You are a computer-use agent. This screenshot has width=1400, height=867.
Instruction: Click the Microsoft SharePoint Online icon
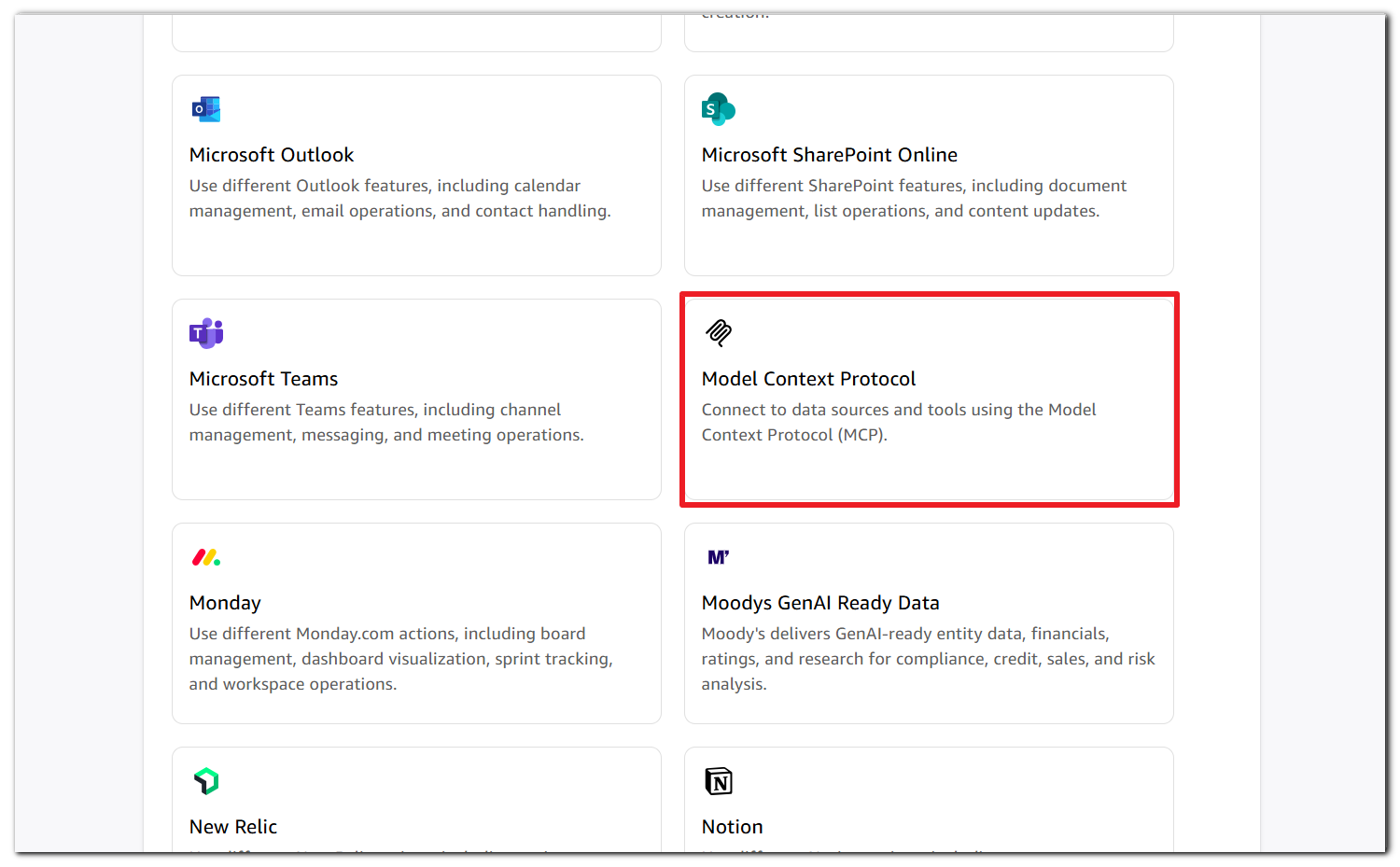click(x=719, y=109)
